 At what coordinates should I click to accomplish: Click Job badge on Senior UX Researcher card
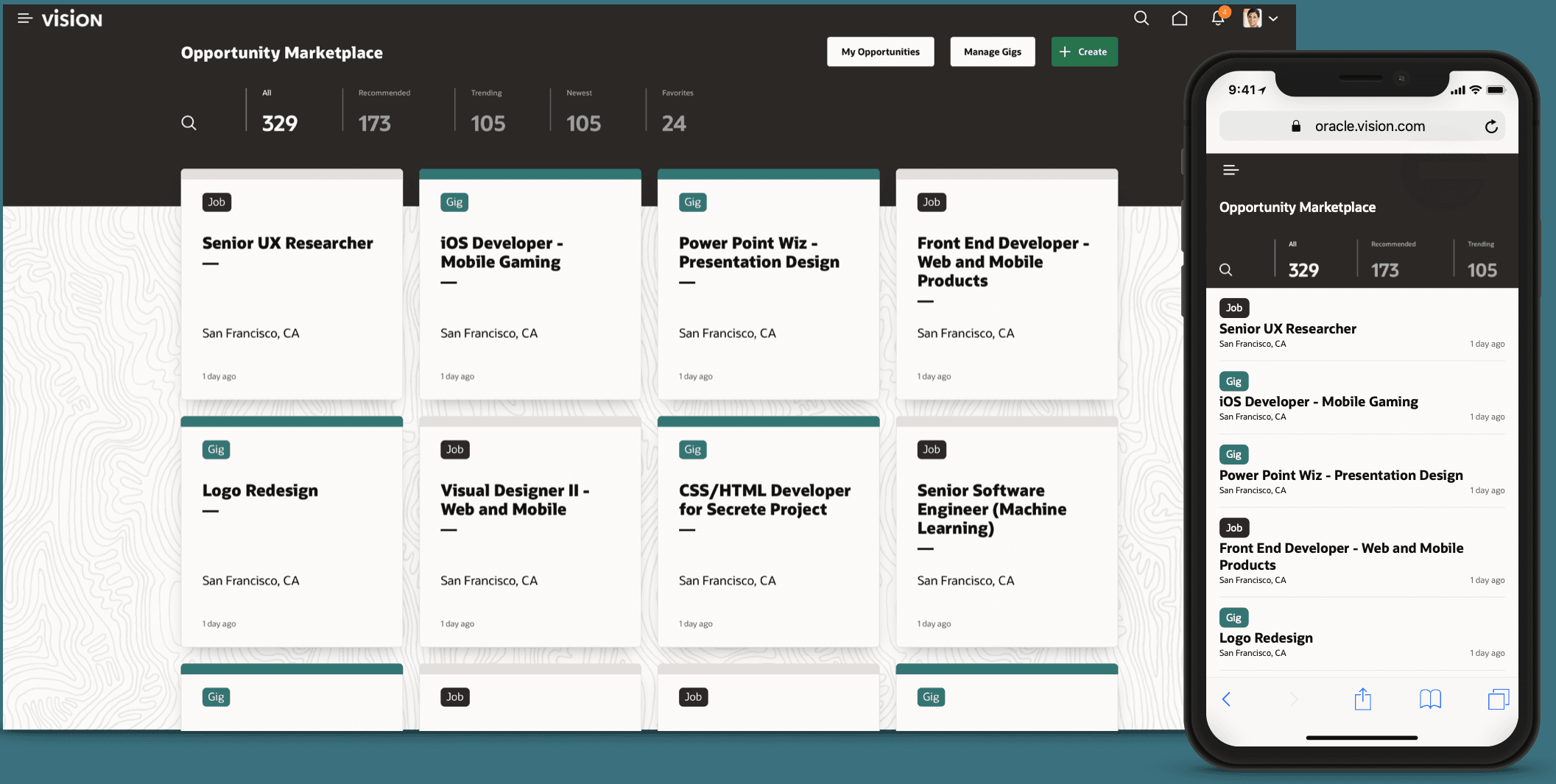pos(216,202)
